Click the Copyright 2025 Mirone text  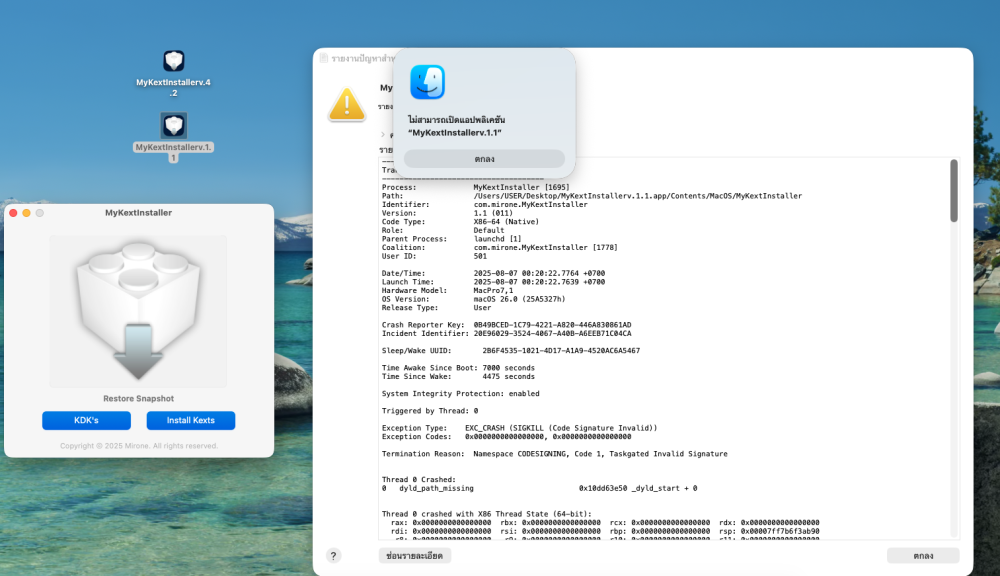tap(139, 446)
